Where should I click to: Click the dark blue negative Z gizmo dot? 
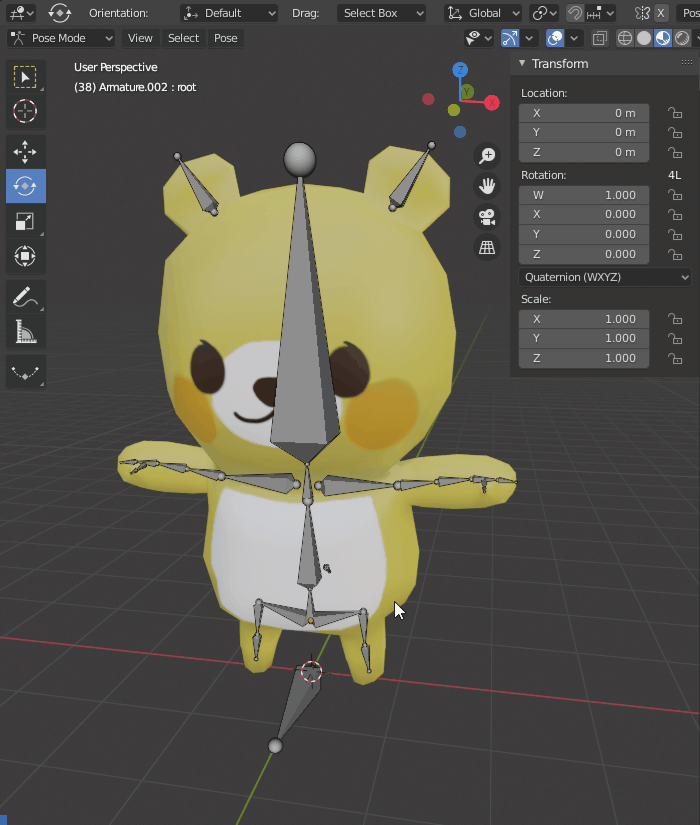coord(460,132)
